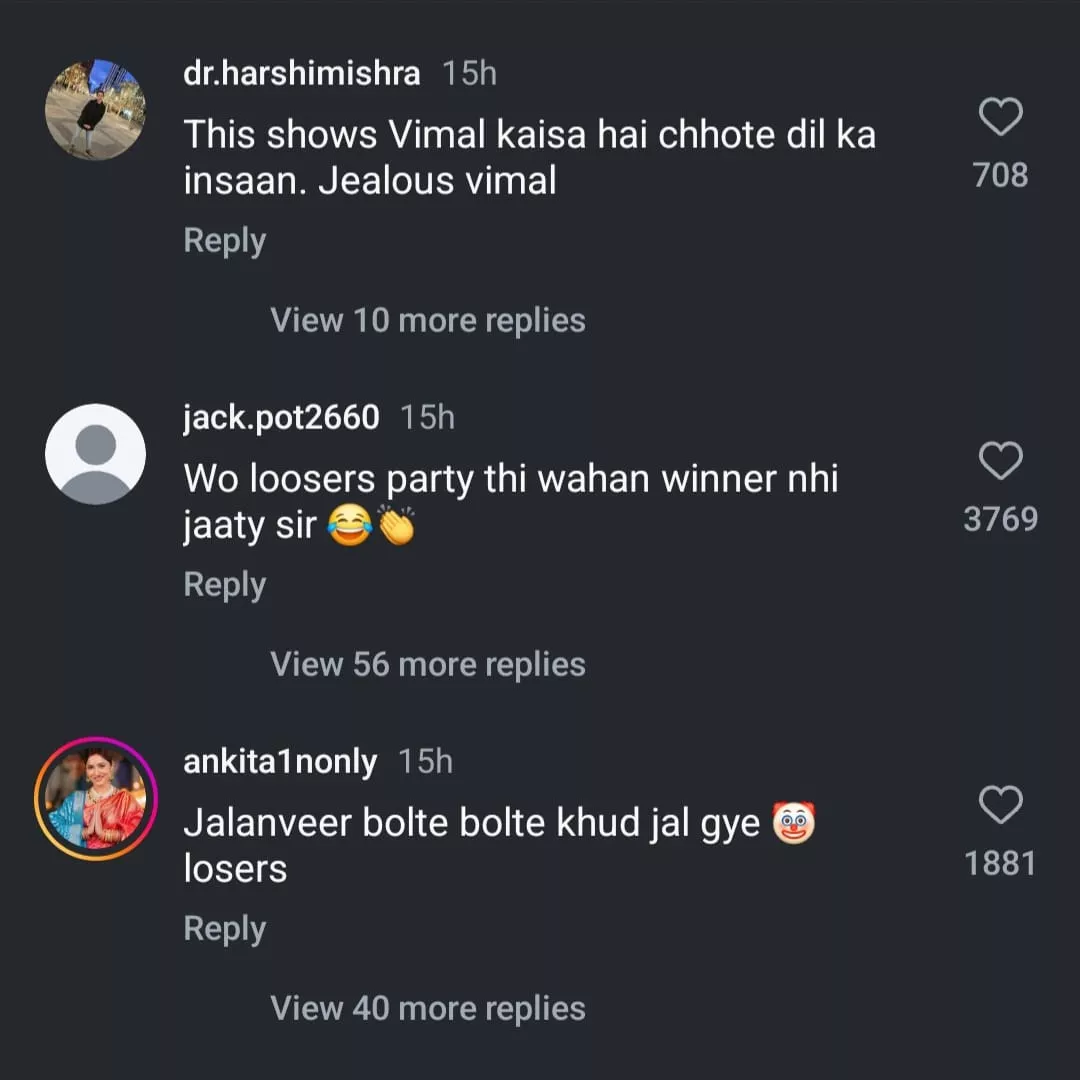
Task: Open username jack.pot2660
Action: click(x=281, y=417)
